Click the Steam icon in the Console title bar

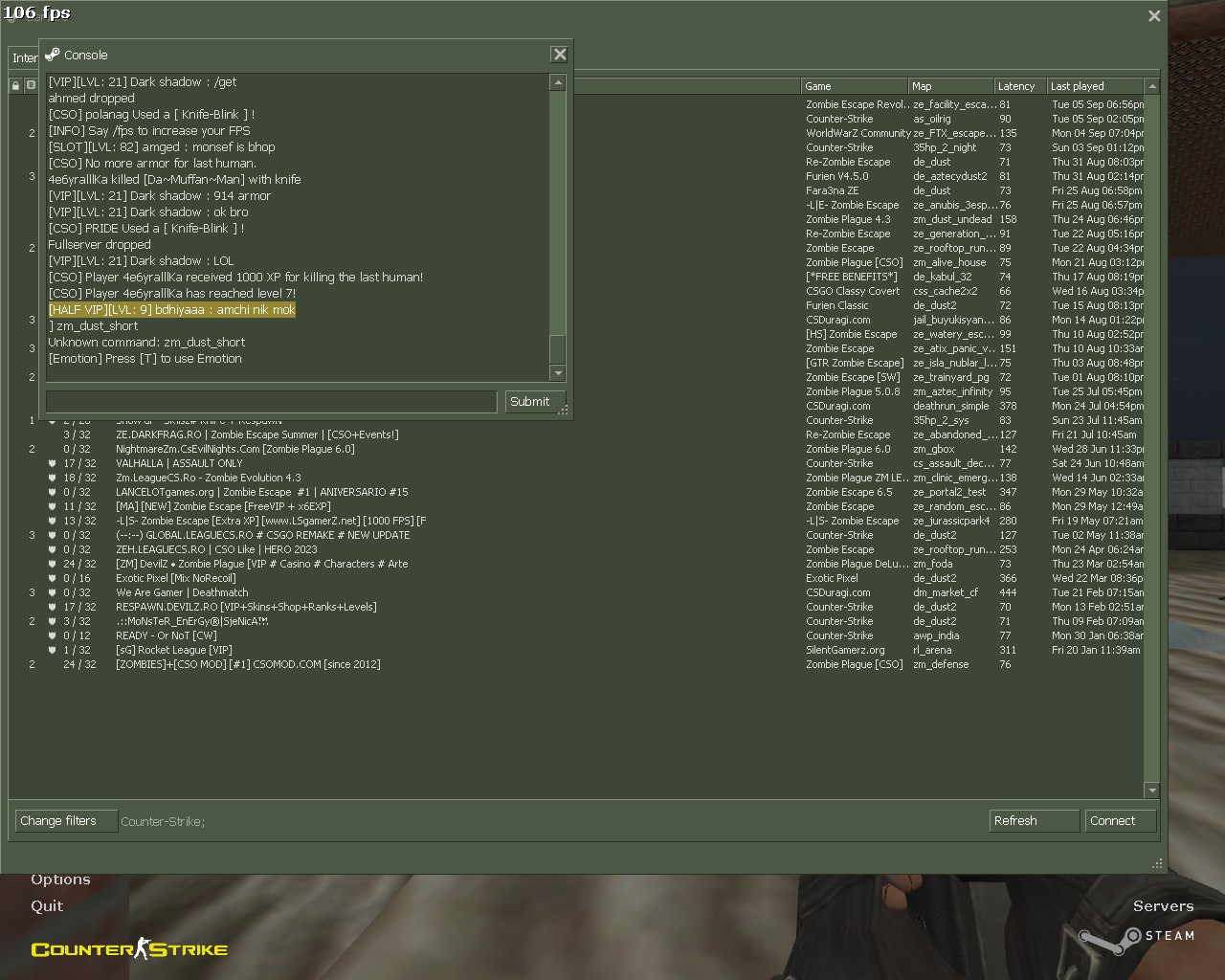point(53,55)
